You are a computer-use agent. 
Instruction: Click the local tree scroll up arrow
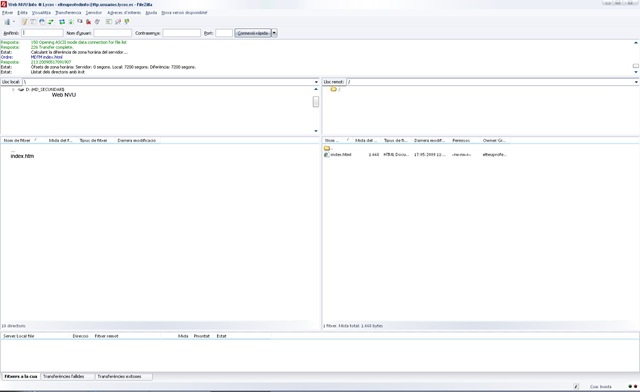click(x=316, y=89)
